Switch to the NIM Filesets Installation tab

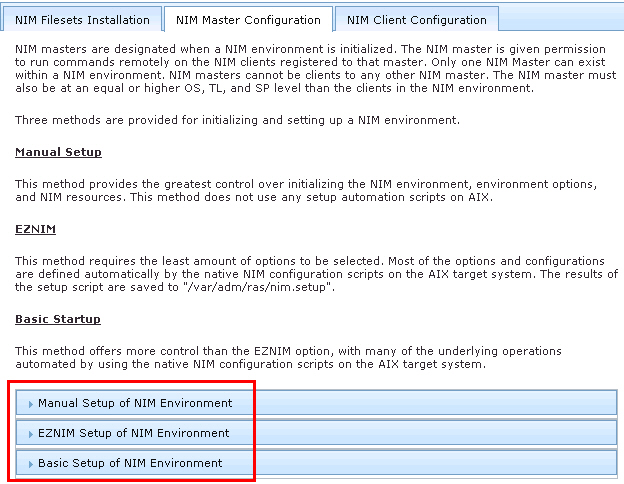pos(83,19)
